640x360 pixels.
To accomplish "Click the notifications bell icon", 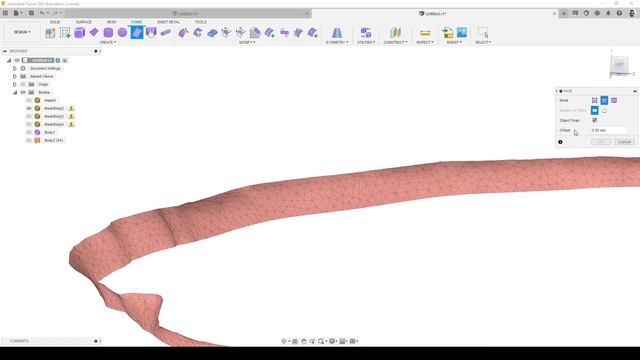I will pyautogui.click(x=608, y=13).
